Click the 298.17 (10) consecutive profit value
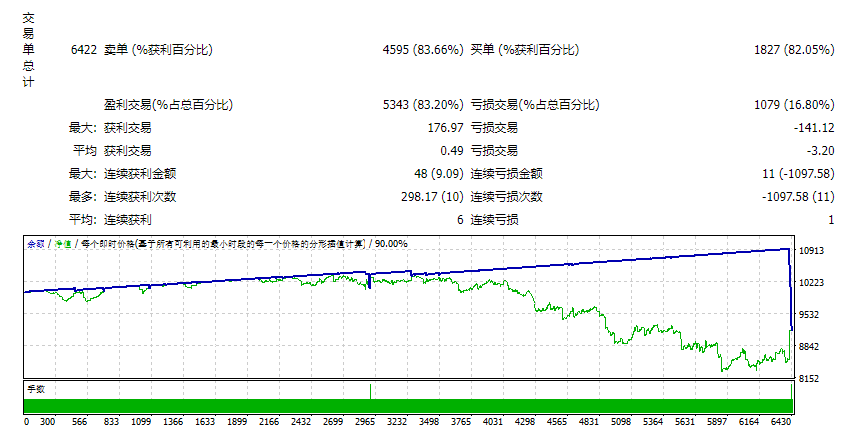 432,197
